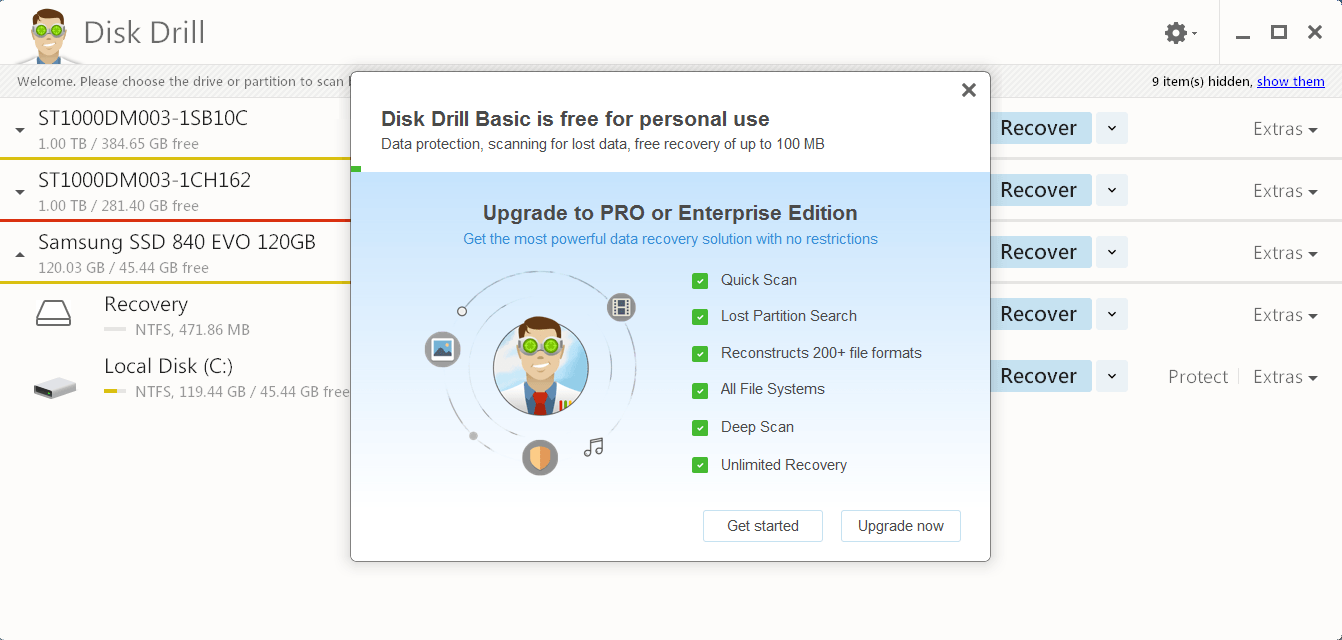This screenshot has width=1342, height=640.
Task: Click Protect for Local Disk (C:)
Action: pyautogui.click(x=1197, y=377)
